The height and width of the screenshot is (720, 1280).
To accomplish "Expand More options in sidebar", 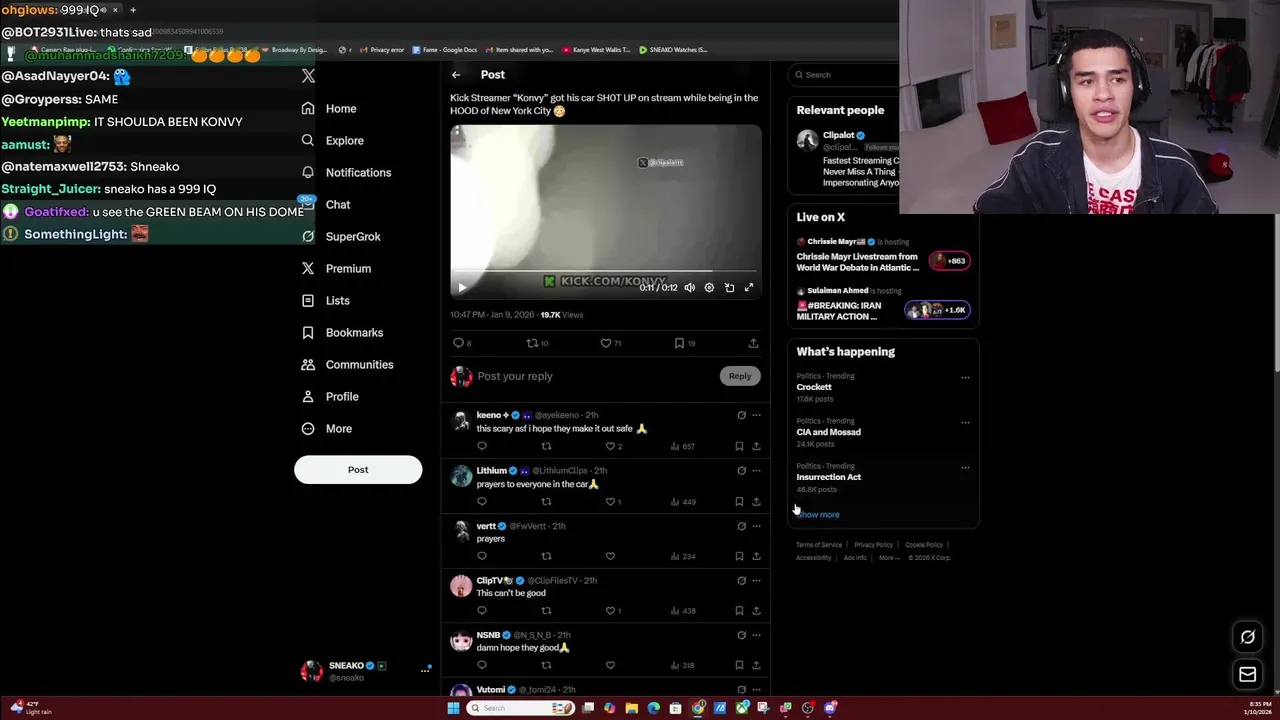I will (327, 428).
